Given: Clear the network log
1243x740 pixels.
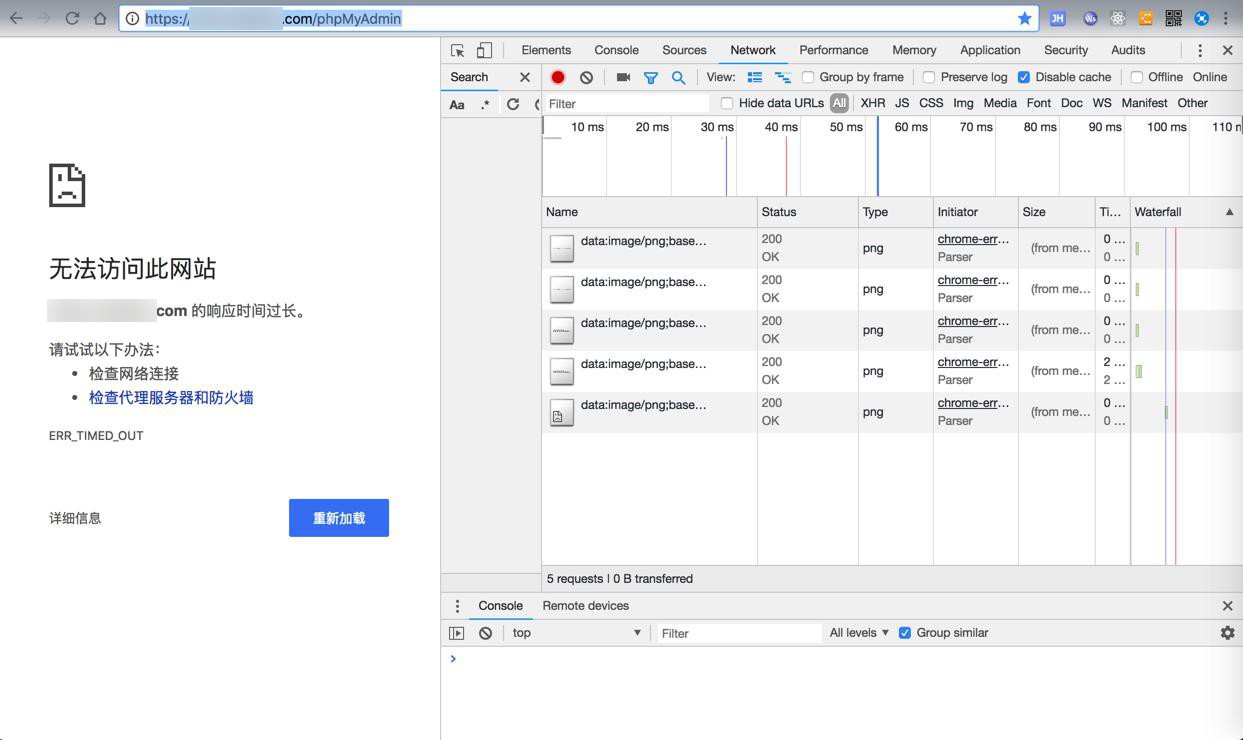Looking at the screenshot, I should click(586, 77).
